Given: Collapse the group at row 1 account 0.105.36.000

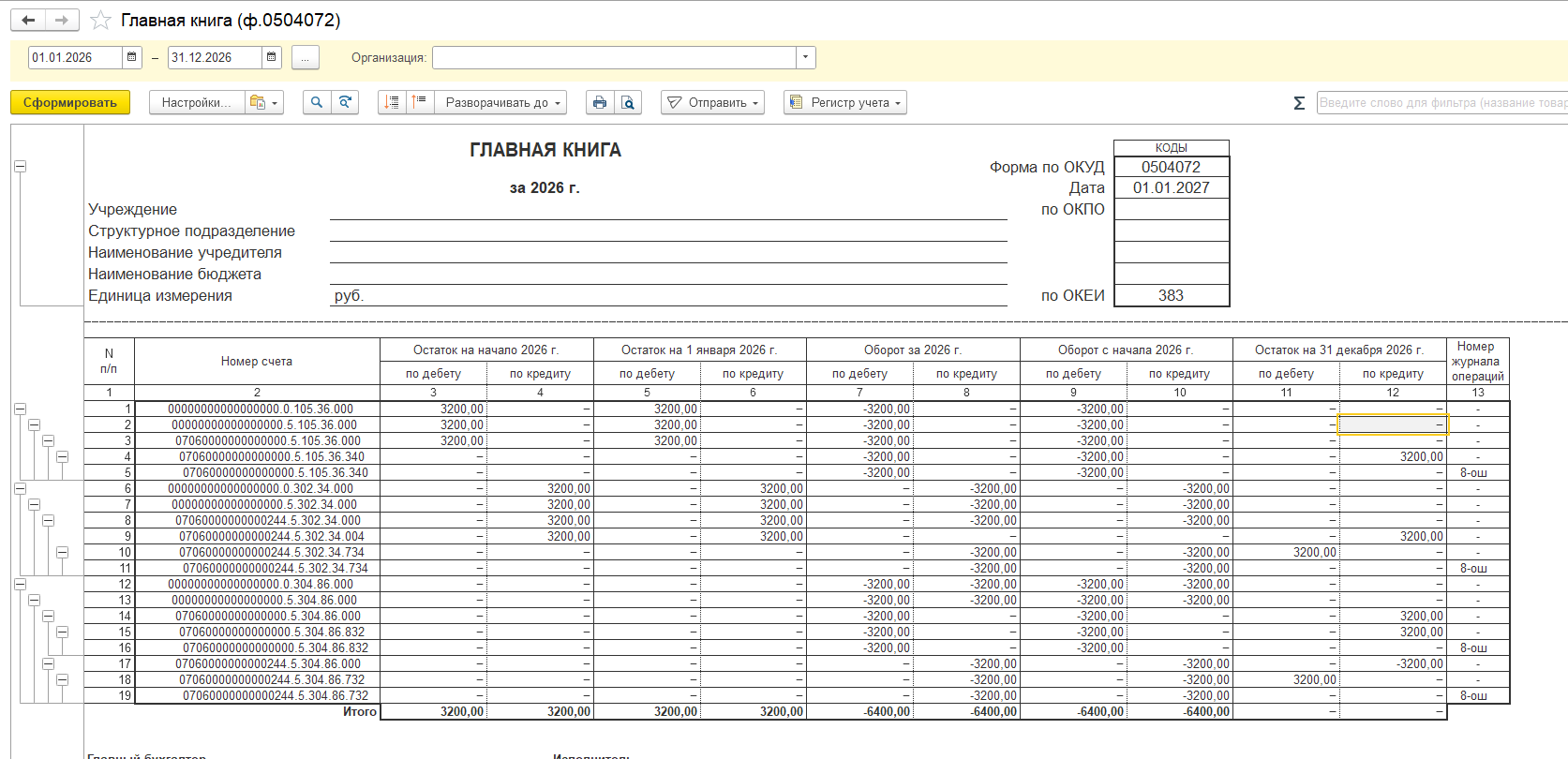Looking at the screenshot, I should [x=20, y=409].
